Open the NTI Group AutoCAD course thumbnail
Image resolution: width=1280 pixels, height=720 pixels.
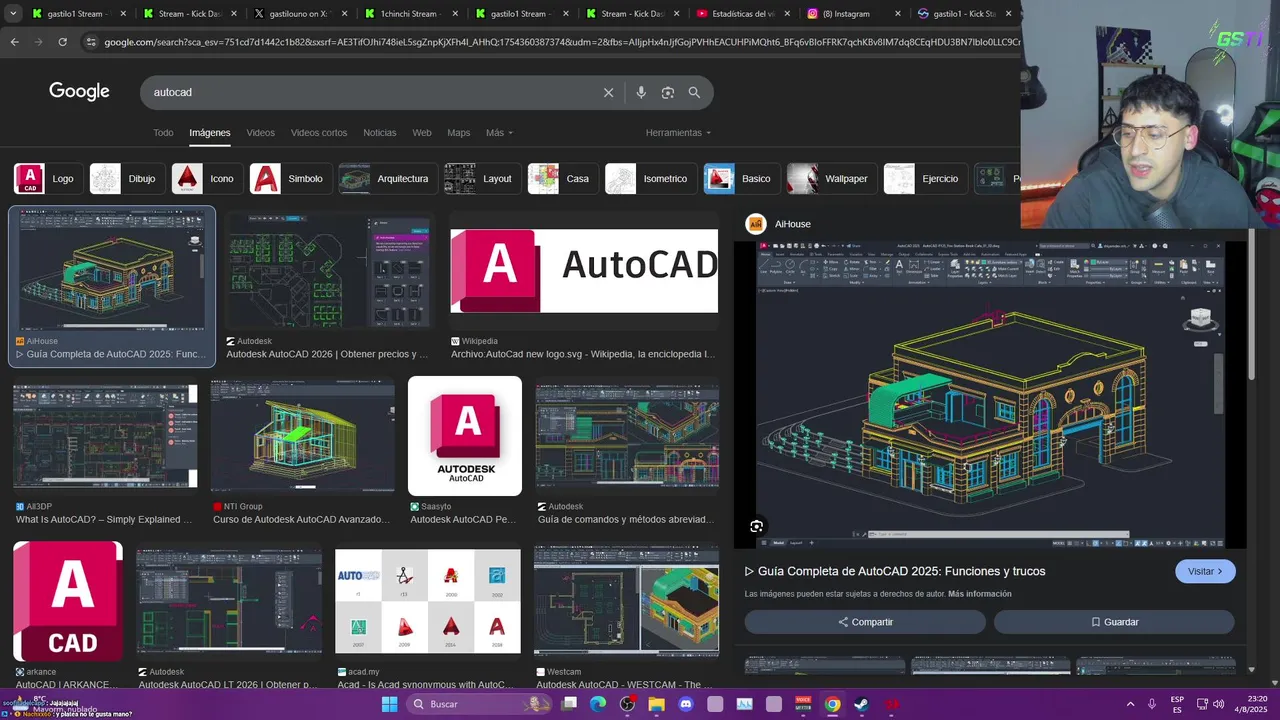pos(303,436)
